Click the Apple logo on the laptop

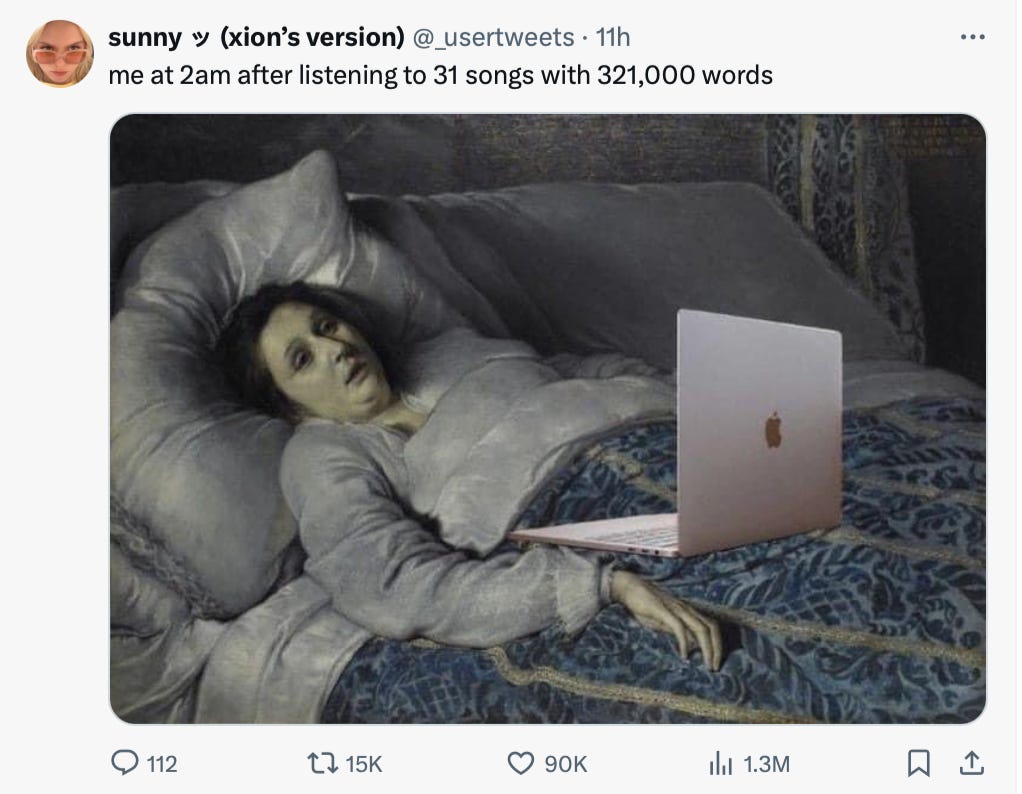coord(773,430)
